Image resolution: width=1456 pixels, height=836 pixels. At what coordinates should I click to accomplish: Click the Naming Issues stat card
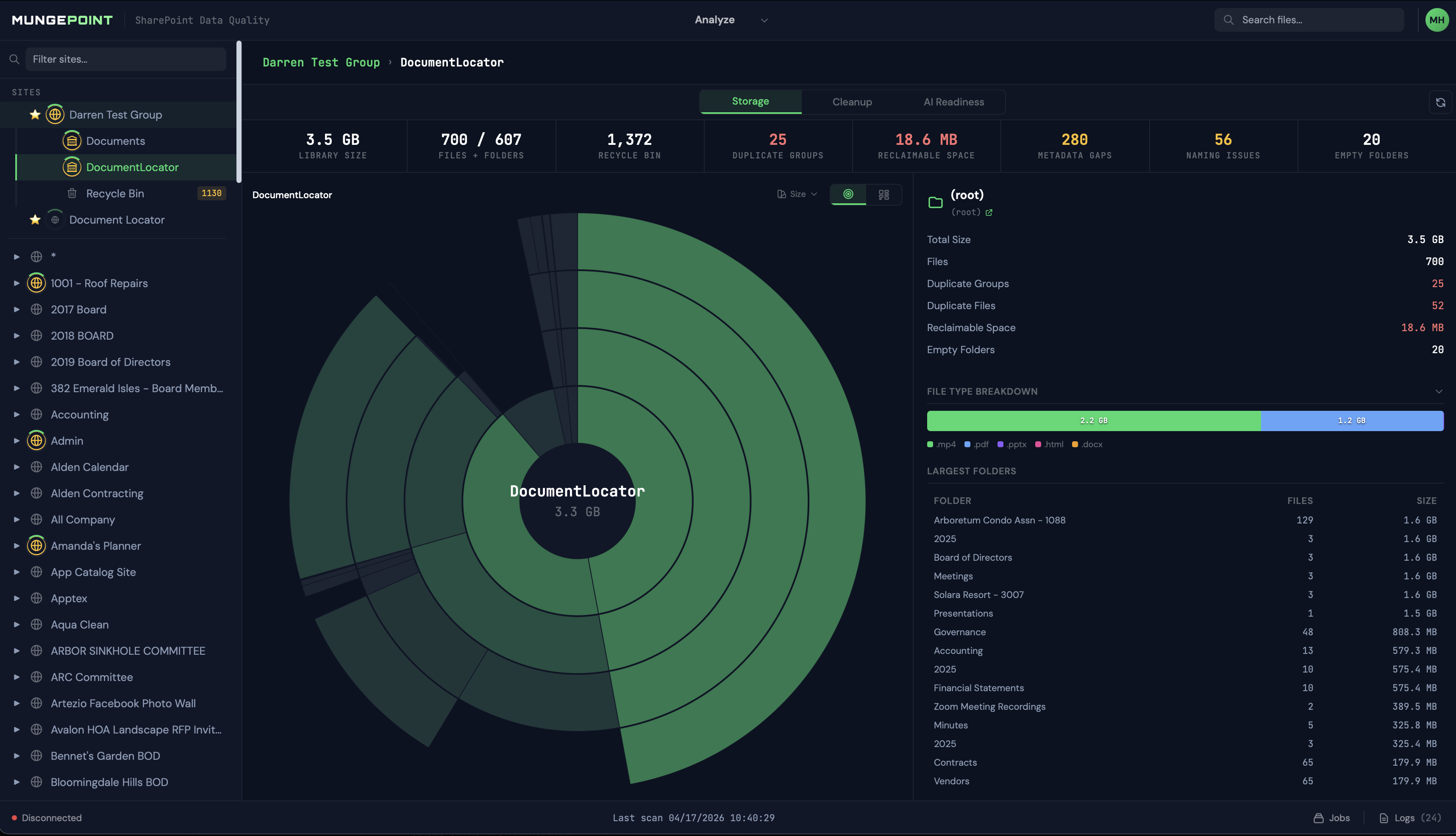tap(1223, 146)
